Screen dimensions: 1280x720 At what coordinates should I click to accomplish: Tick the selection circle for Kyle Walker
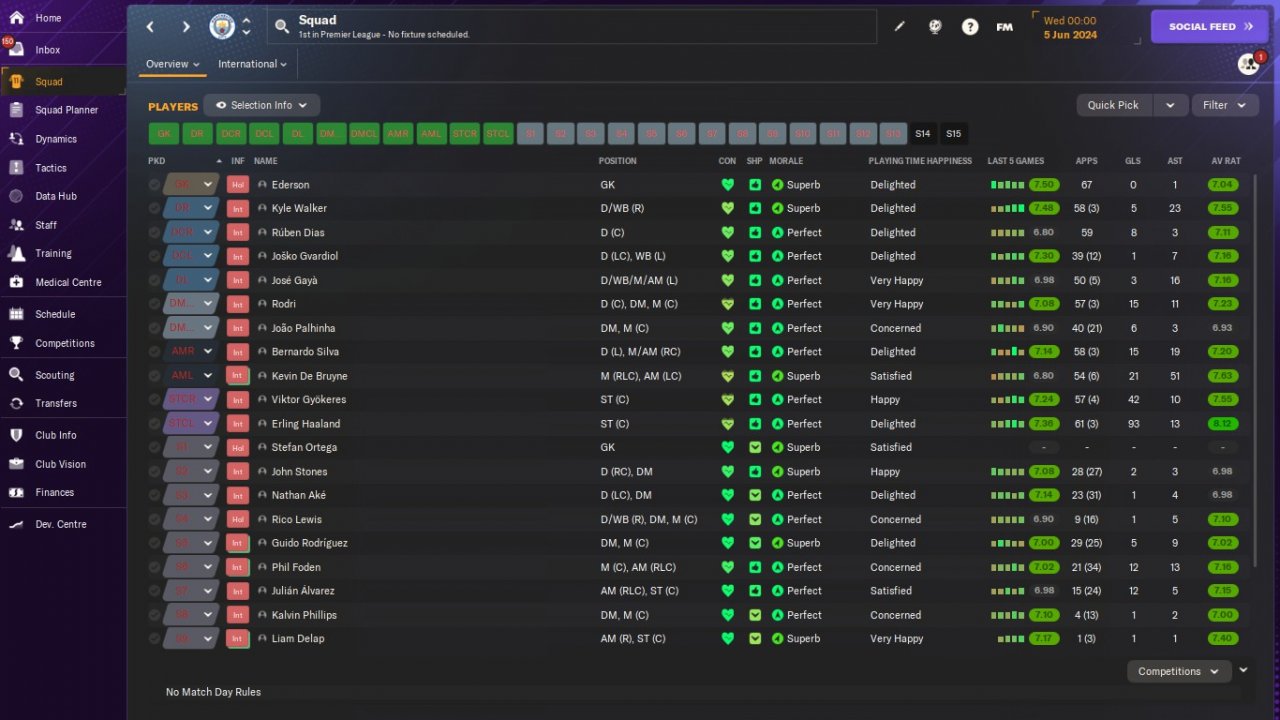pyautogui.click(x=154, y=208)
